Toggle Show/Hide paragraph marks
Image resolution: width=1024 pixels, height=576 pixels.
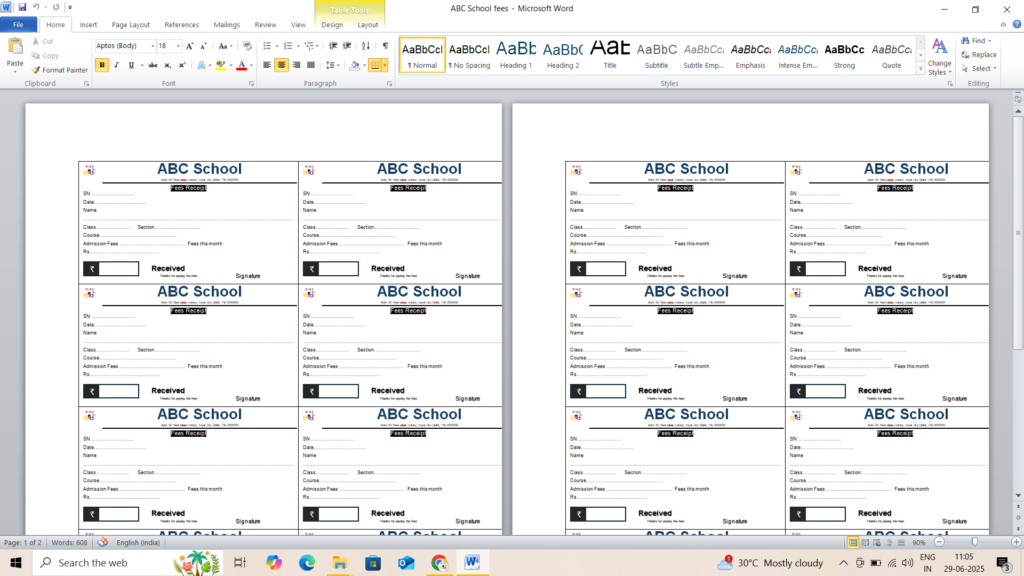pyautogui.click(x=385, y=46)
